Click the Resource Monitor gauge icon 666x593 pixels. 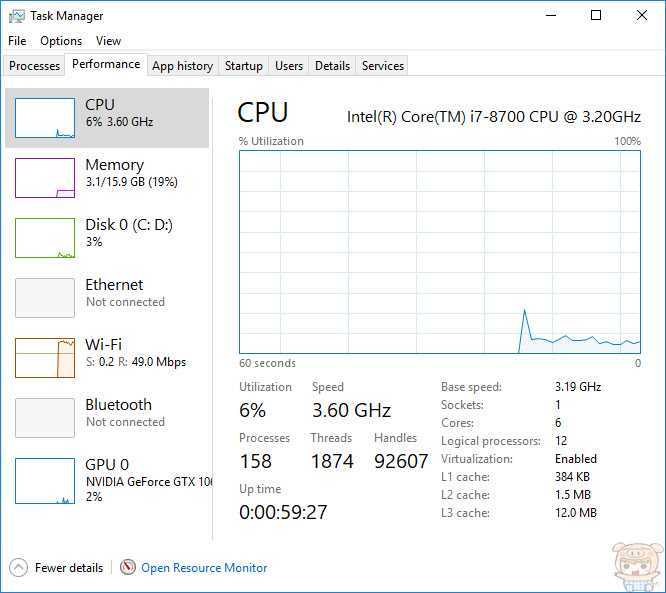click(x=128, y=568)
